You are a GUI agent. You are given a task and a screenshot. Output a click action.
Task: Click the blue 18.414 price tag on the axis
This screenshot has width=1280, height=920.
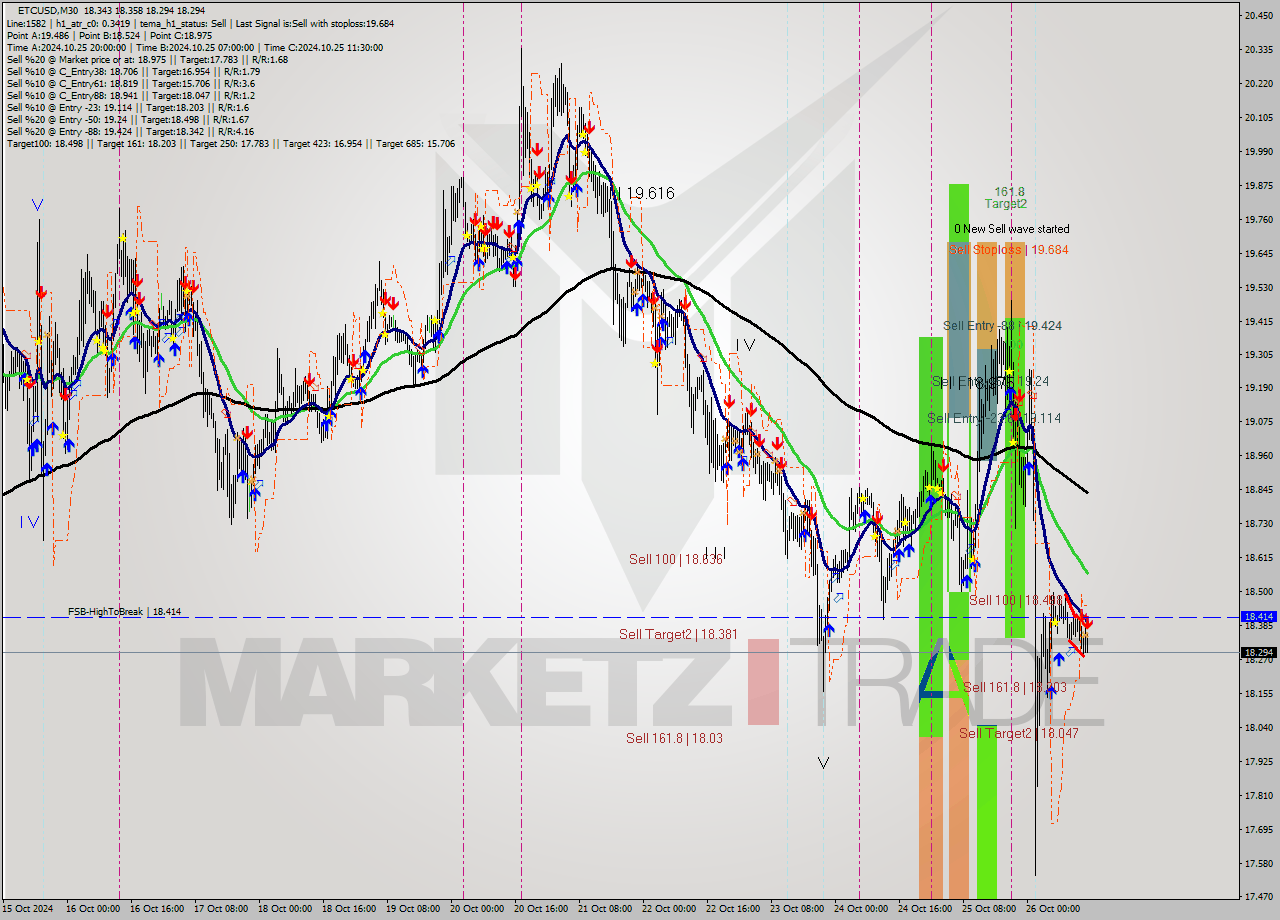[1257, 617]
